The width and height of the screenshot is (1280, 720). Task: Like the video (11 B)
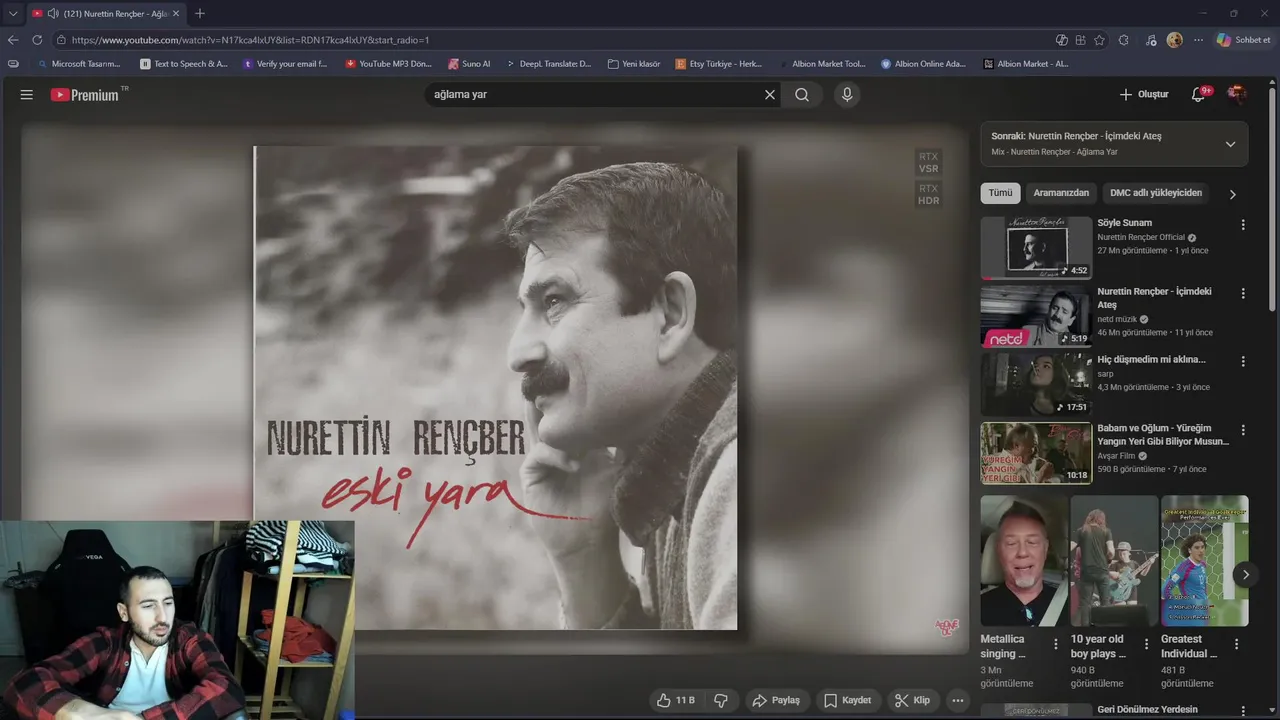[x=675, y=700]
